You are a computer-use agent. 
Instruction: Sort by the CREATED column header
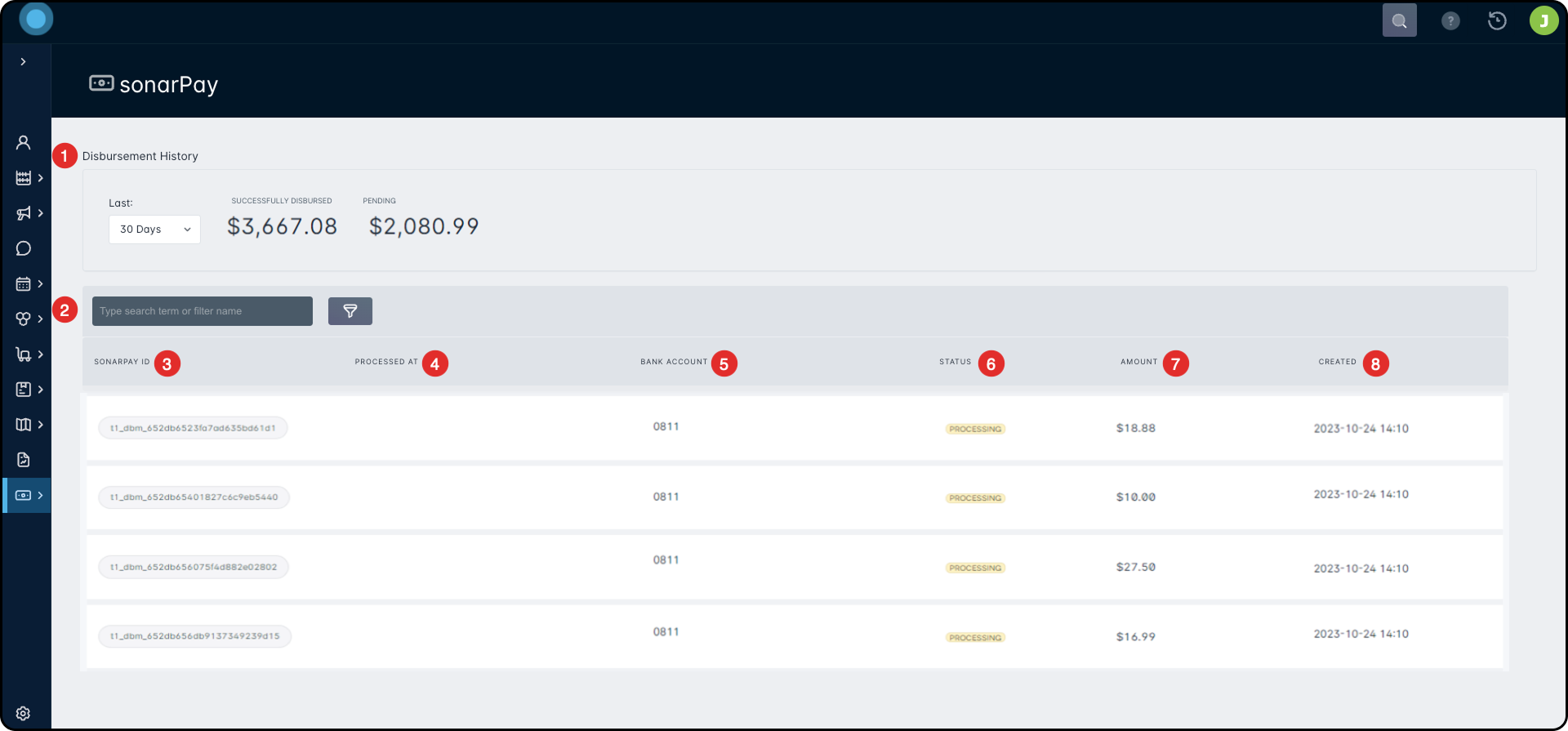[x=1337, y=362]
